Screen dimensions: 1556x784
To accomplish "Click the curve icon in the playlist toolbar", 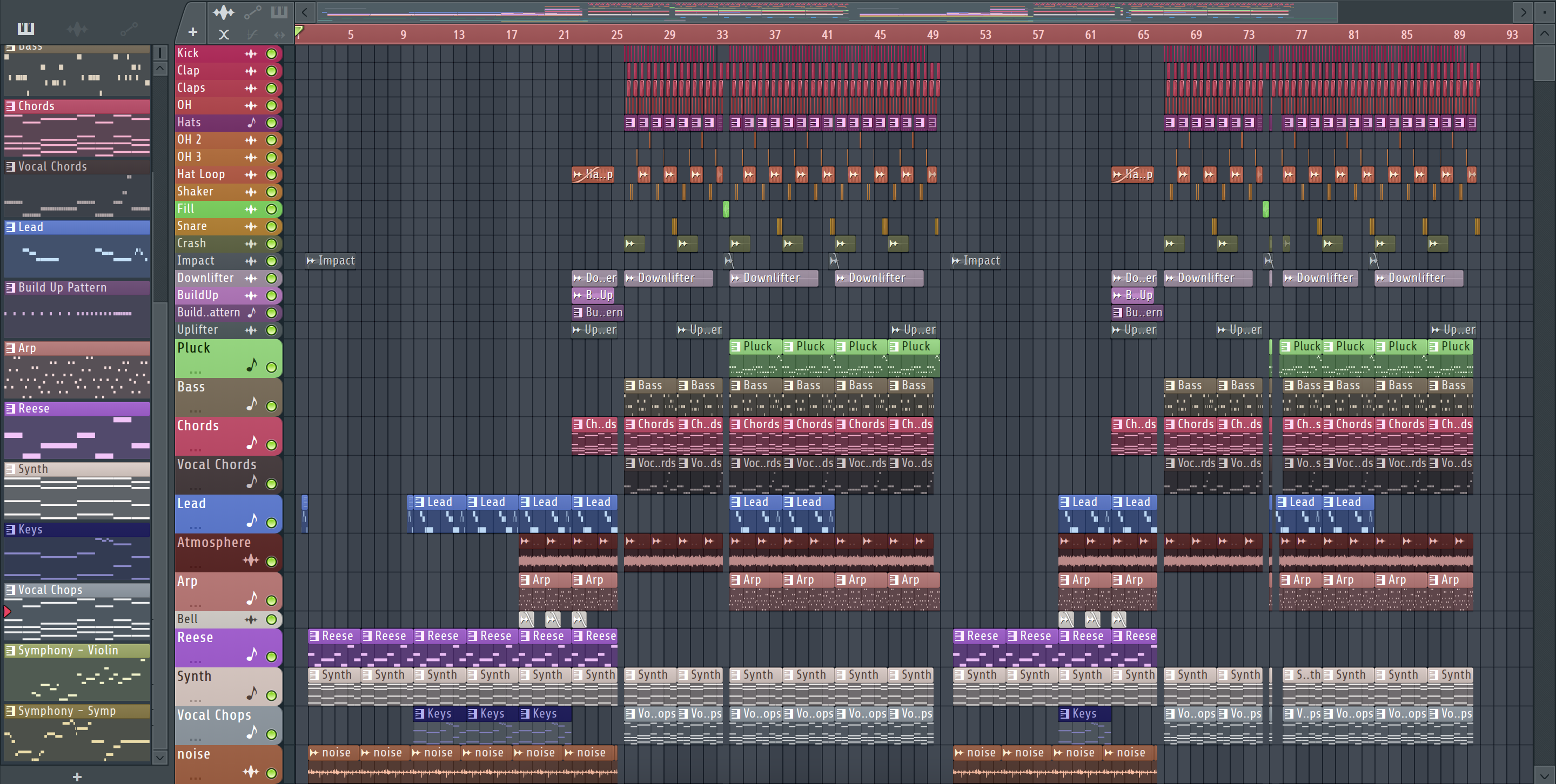I will tap(252, 35).
